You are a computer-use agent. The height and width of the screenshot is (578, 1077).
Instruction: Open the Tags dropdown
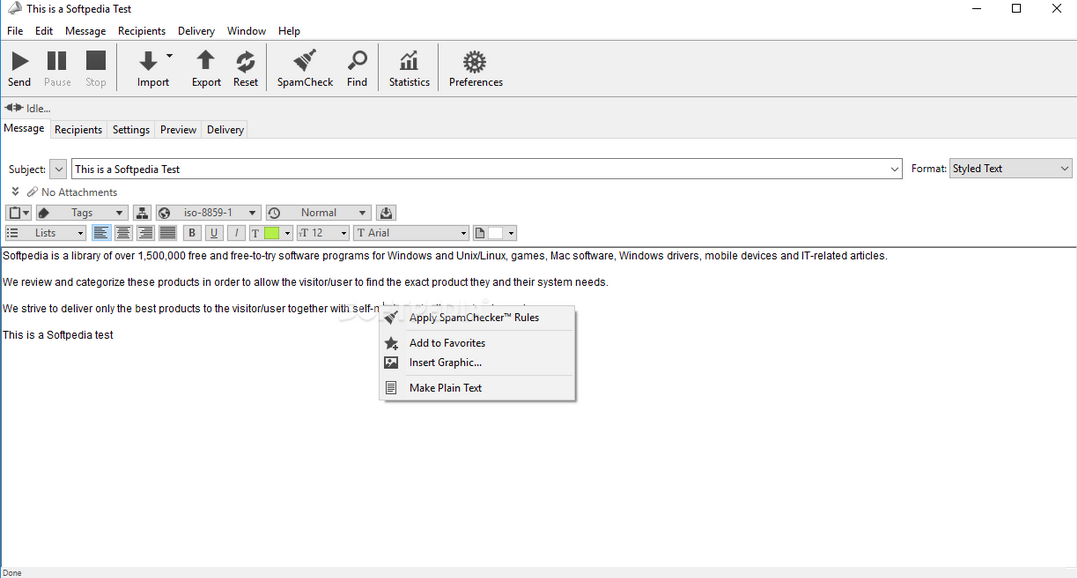[81, 213]
